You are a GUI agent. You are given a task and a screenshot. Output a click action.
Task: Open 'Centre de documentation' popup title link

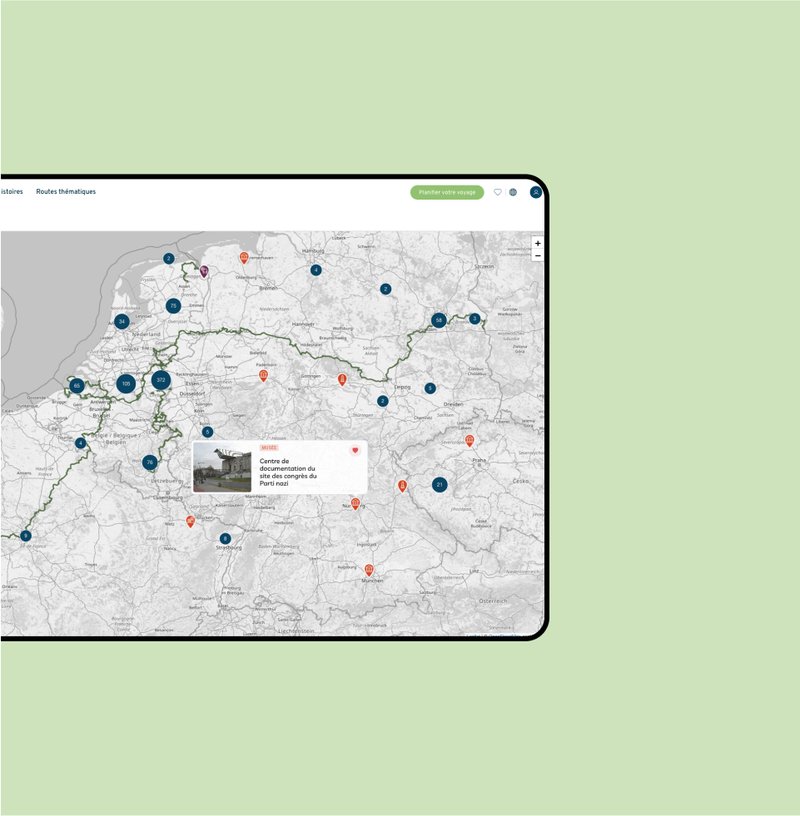[x=288, y=472]
